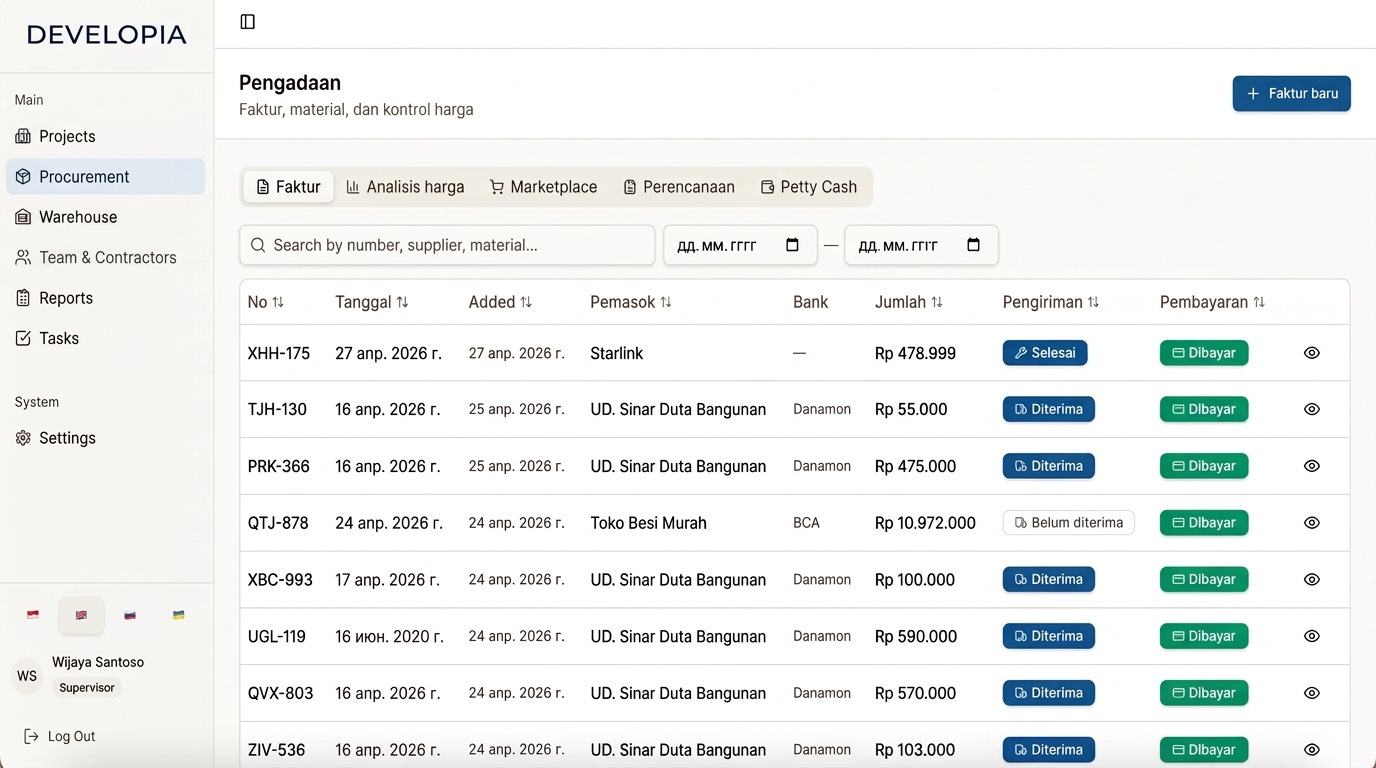Sort invoices by Tanggal
The width and height of the screenshot is (1376, 768).
pos(372,302)
